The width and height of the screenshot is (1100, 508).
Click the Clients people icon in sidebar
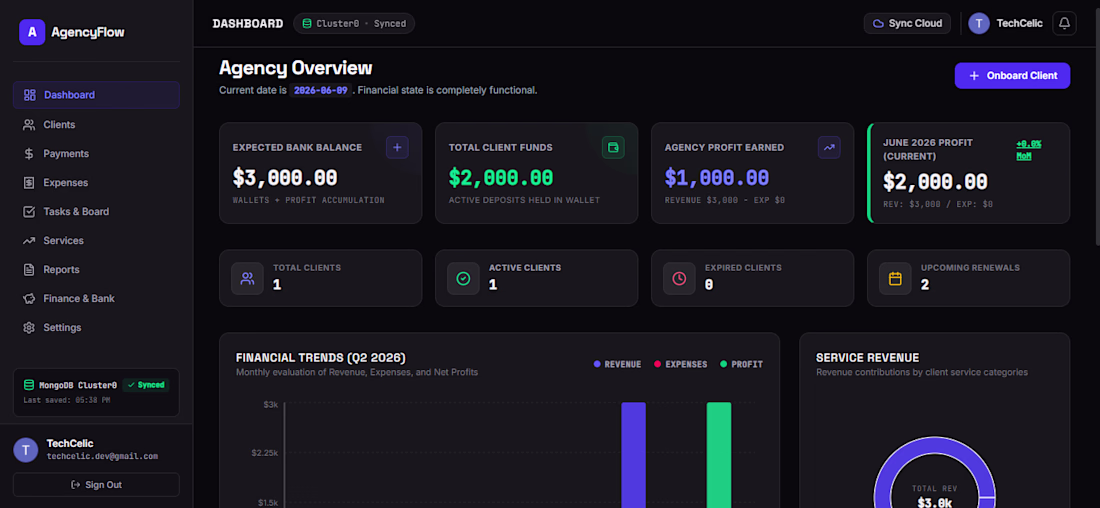[29, 124]
